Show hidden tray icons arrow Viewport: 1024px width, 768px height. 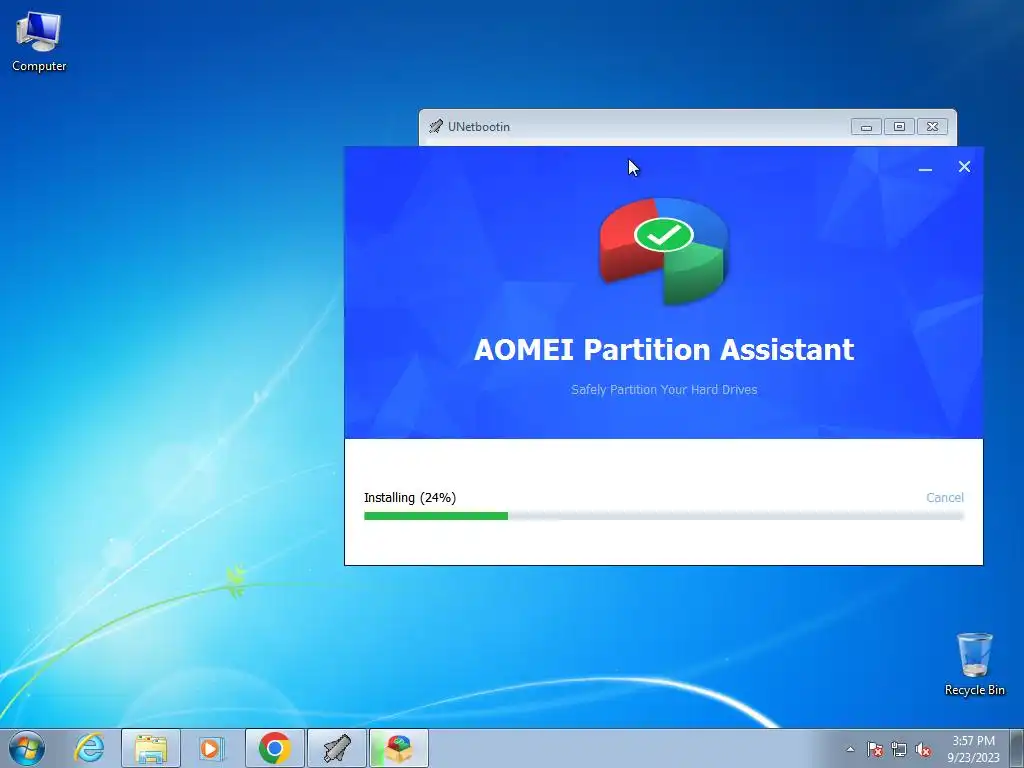(x=850, y=749)
